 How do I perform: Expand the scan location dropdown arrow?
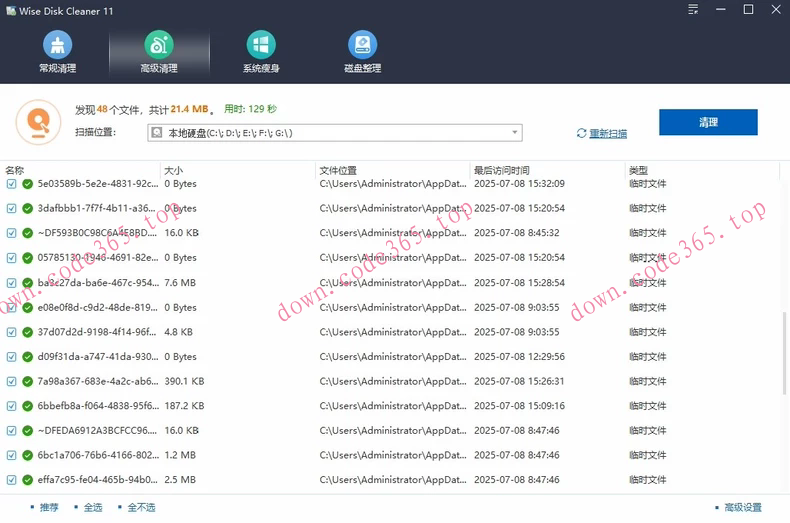514,133
